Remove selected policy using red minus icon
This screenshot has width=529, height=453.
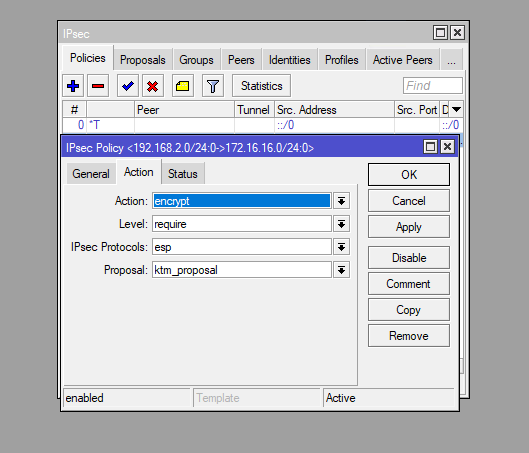98,86
